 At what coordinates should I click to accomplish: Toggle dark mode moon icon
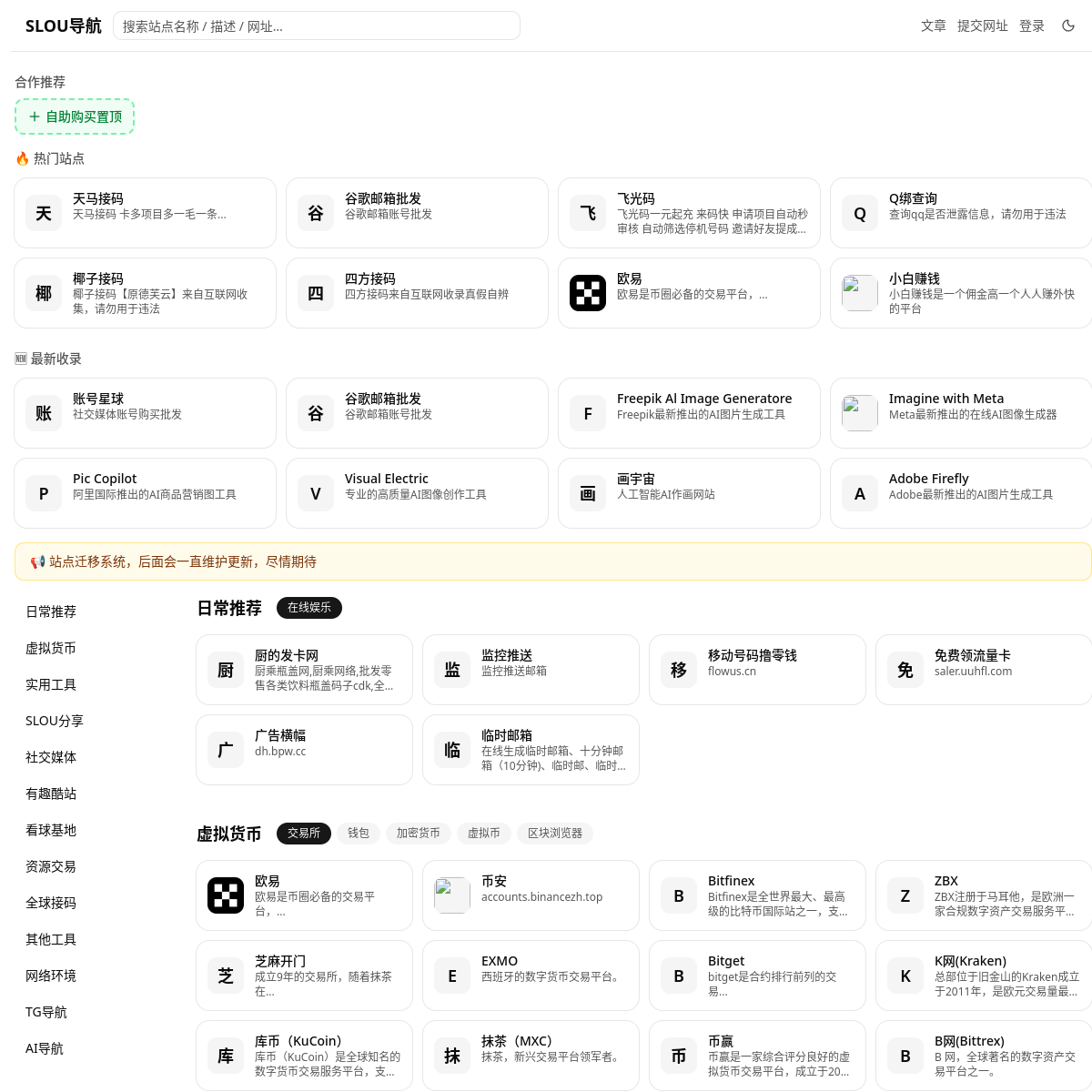click(1068, 25)
